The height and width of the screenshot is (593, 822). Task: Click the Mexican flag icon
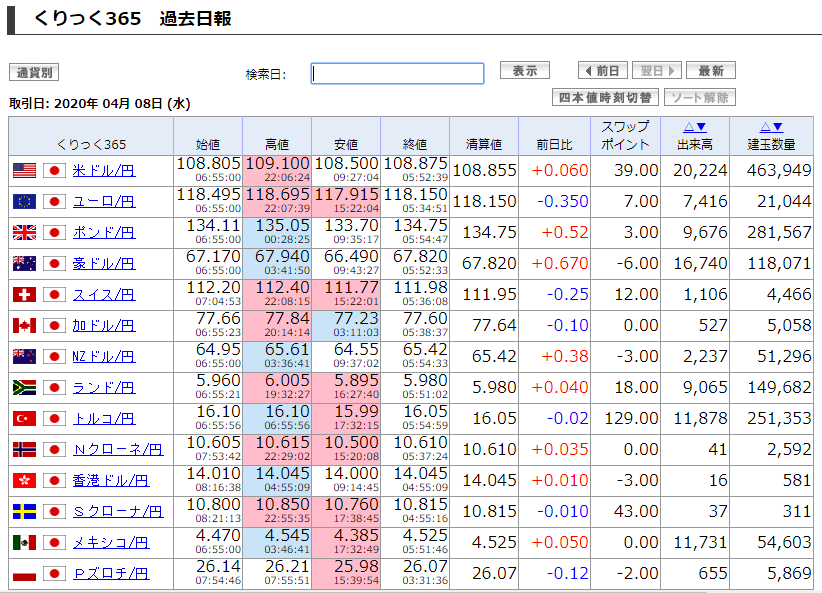(24, 542)
